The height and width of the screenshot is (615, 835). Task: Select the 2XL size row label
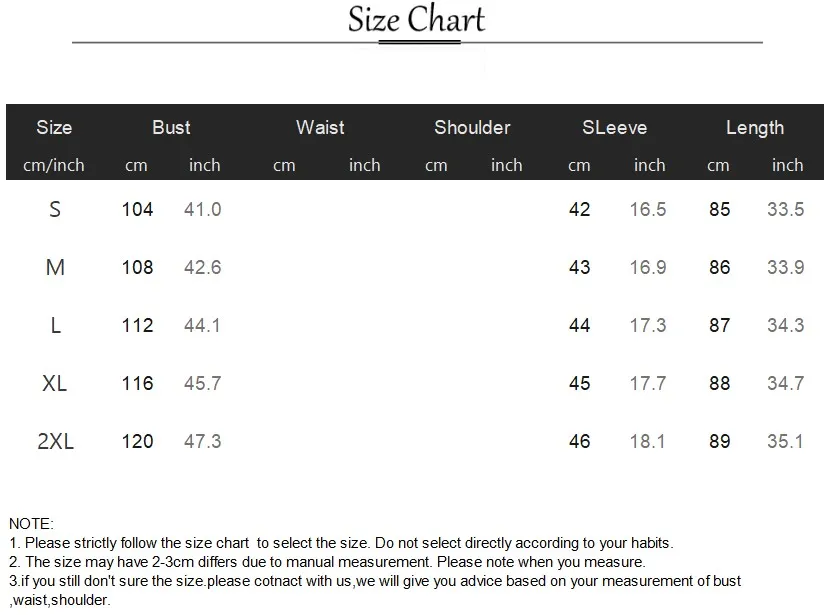[55, 441]
